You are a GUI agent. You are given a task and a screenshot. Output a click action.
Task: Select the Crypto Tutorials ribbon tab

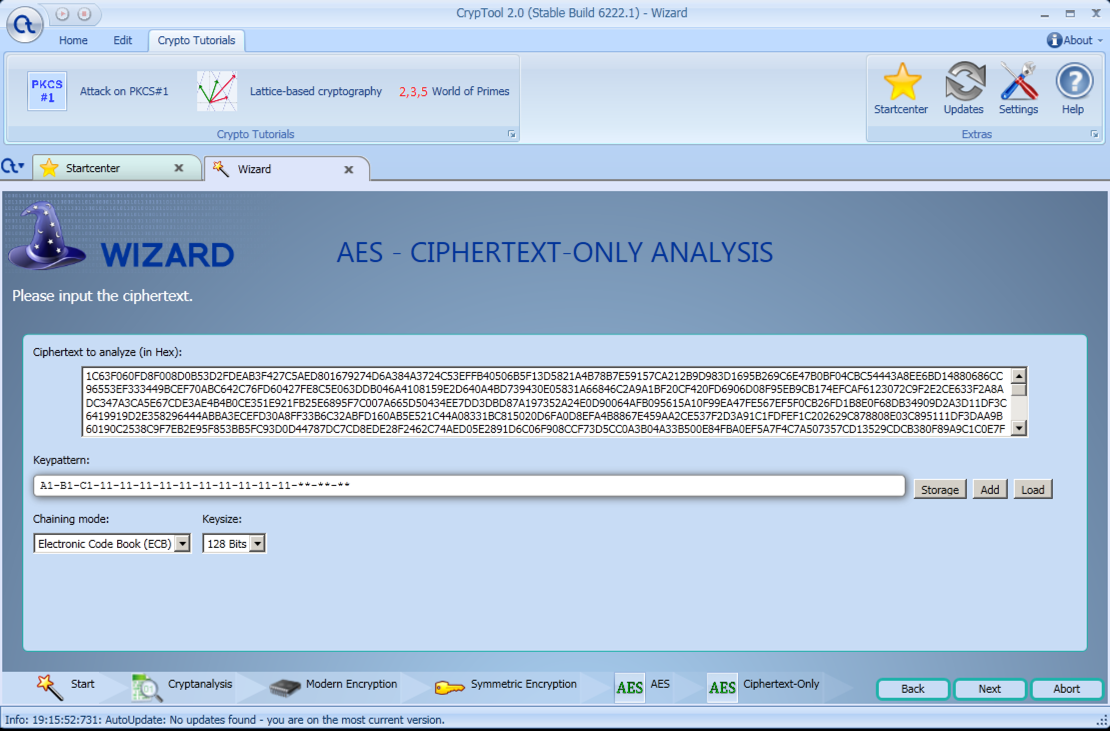pyautogui.click(x=196, y=40)
